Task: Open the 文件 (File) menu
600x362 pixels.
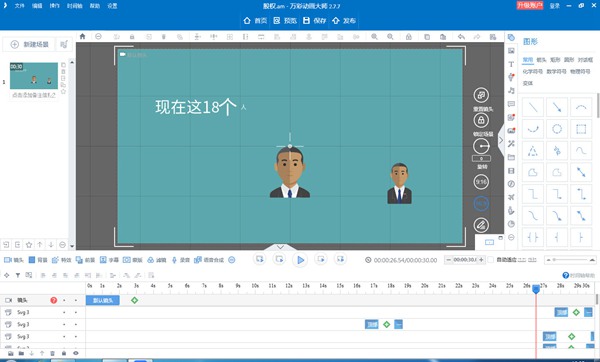Action: pos(20,6)
